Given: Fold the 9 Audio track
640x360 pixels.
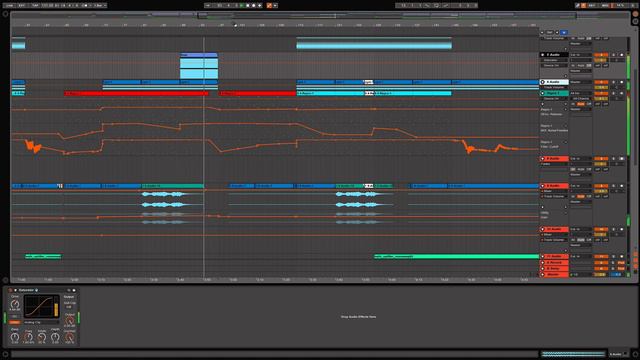Looking at the screenshot, I should [542, 186].
